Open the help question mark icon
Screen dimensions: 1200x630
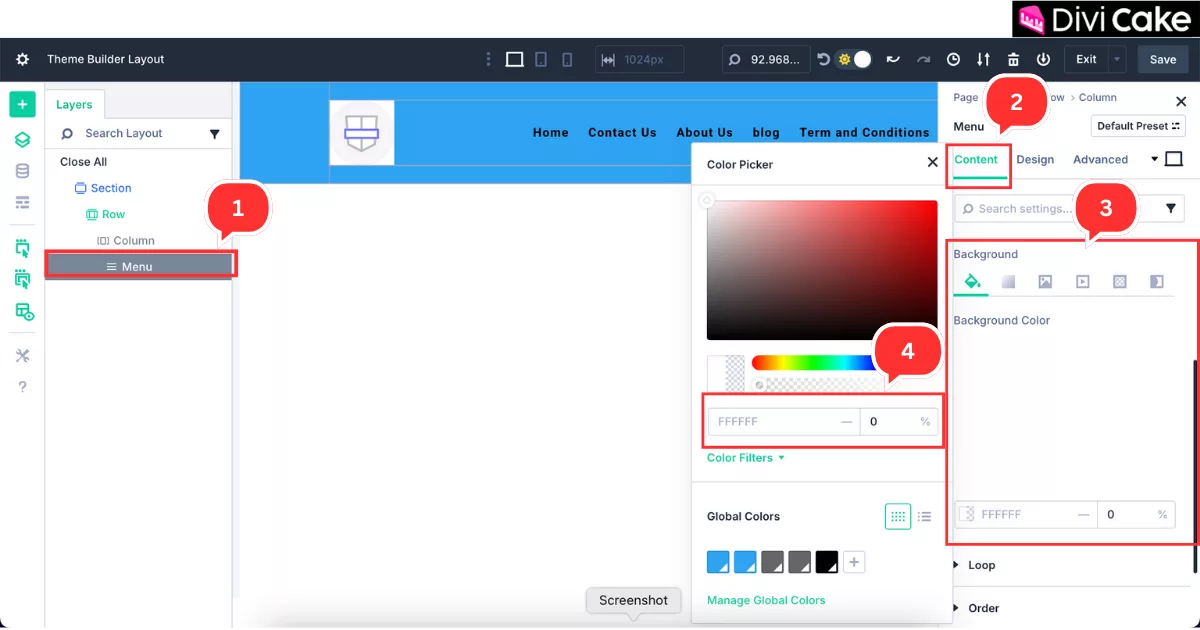[x=23, y=387]
